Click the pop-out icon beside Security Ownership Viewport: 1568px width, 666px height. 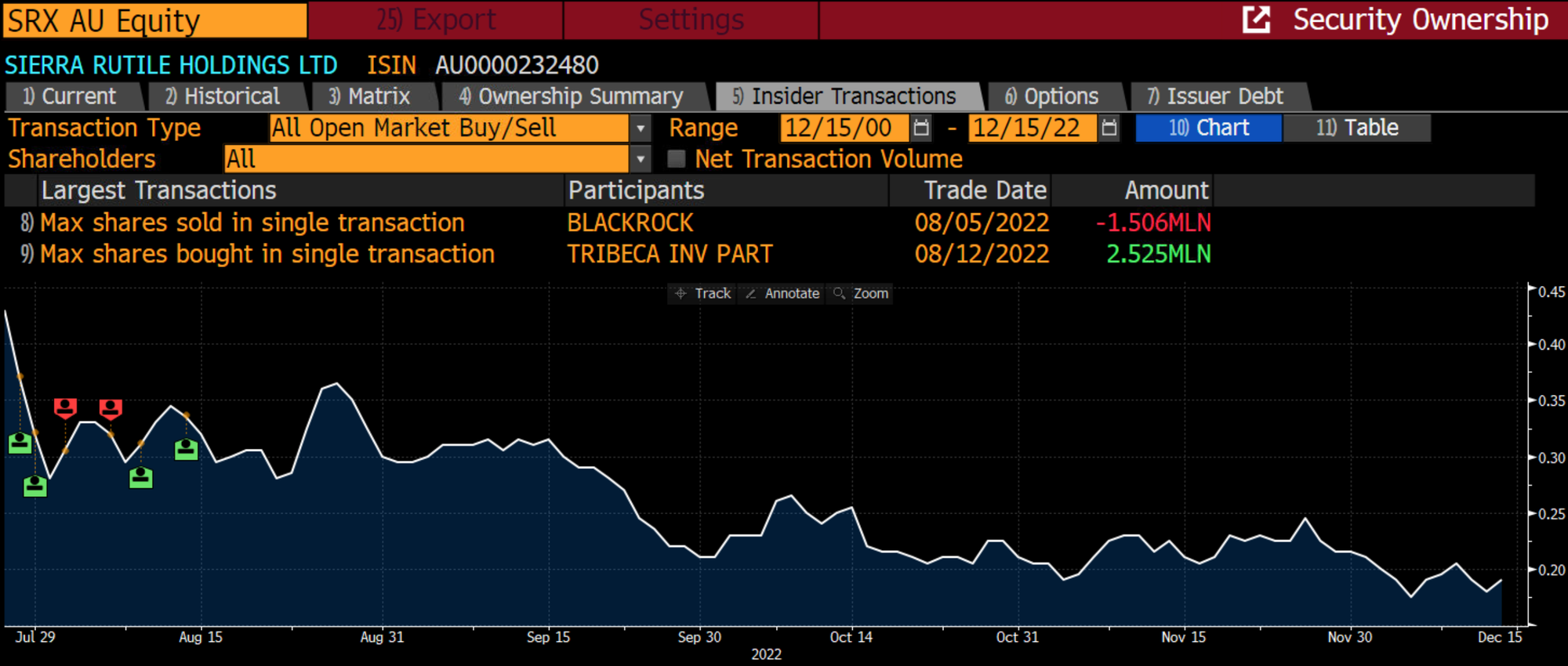[1256, 20]
